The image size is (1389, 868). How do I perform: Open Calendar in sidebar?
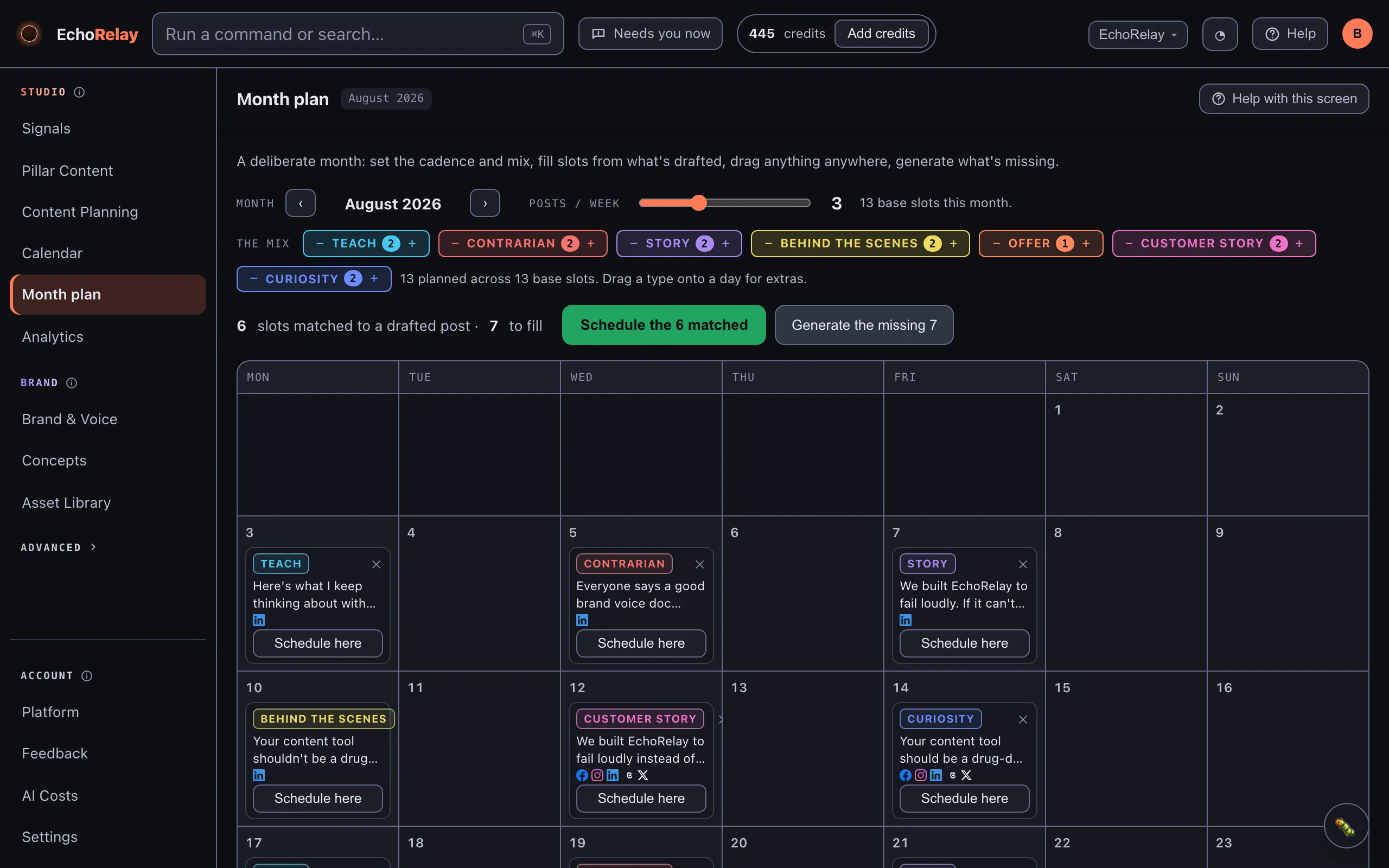coord(108,253)
